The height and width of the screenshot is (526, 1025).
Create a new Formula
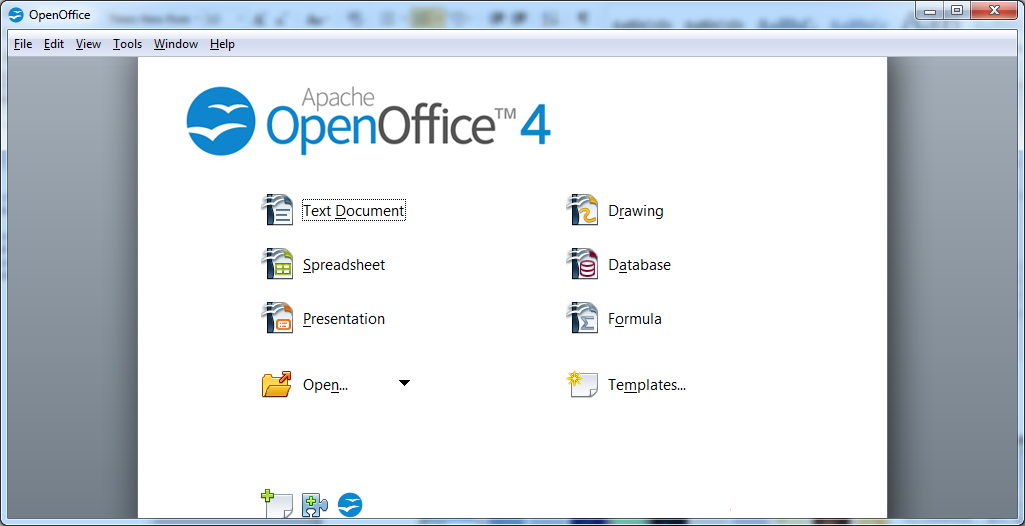pyautogui.click(x=635, y=319)
